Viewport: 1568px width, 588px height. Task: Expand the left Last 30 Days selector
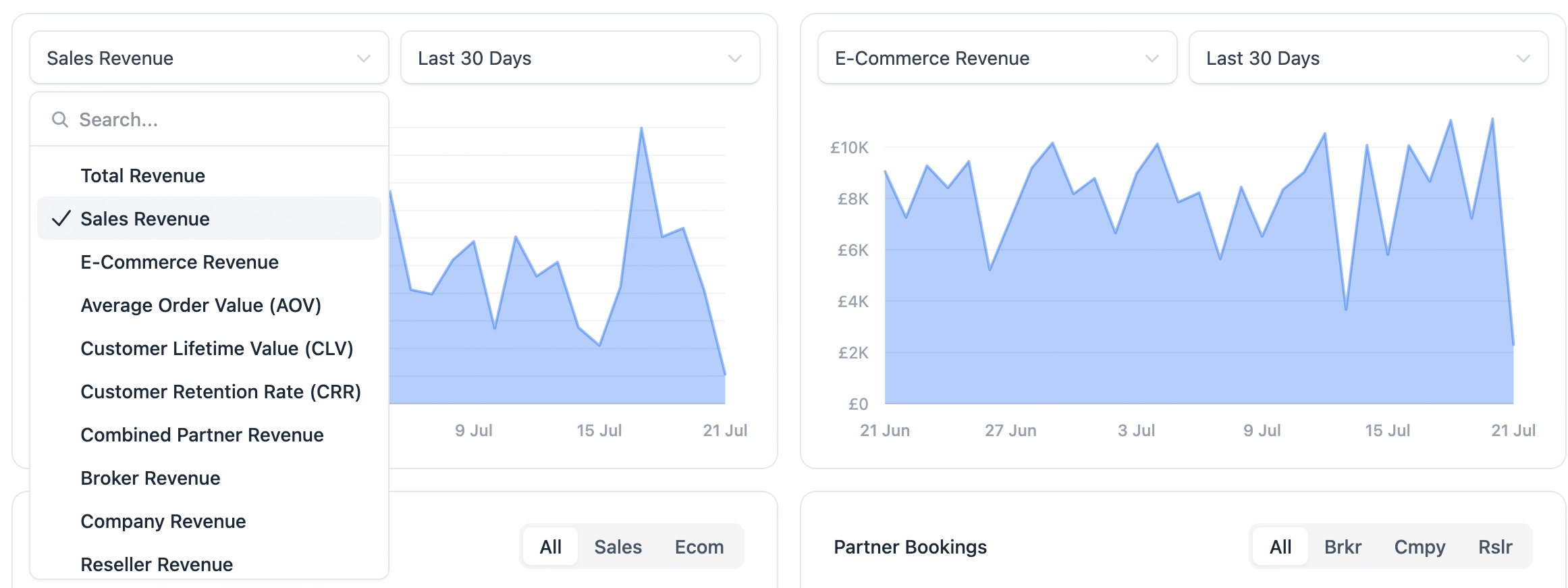pyautogui.click(x=580, y=58)
